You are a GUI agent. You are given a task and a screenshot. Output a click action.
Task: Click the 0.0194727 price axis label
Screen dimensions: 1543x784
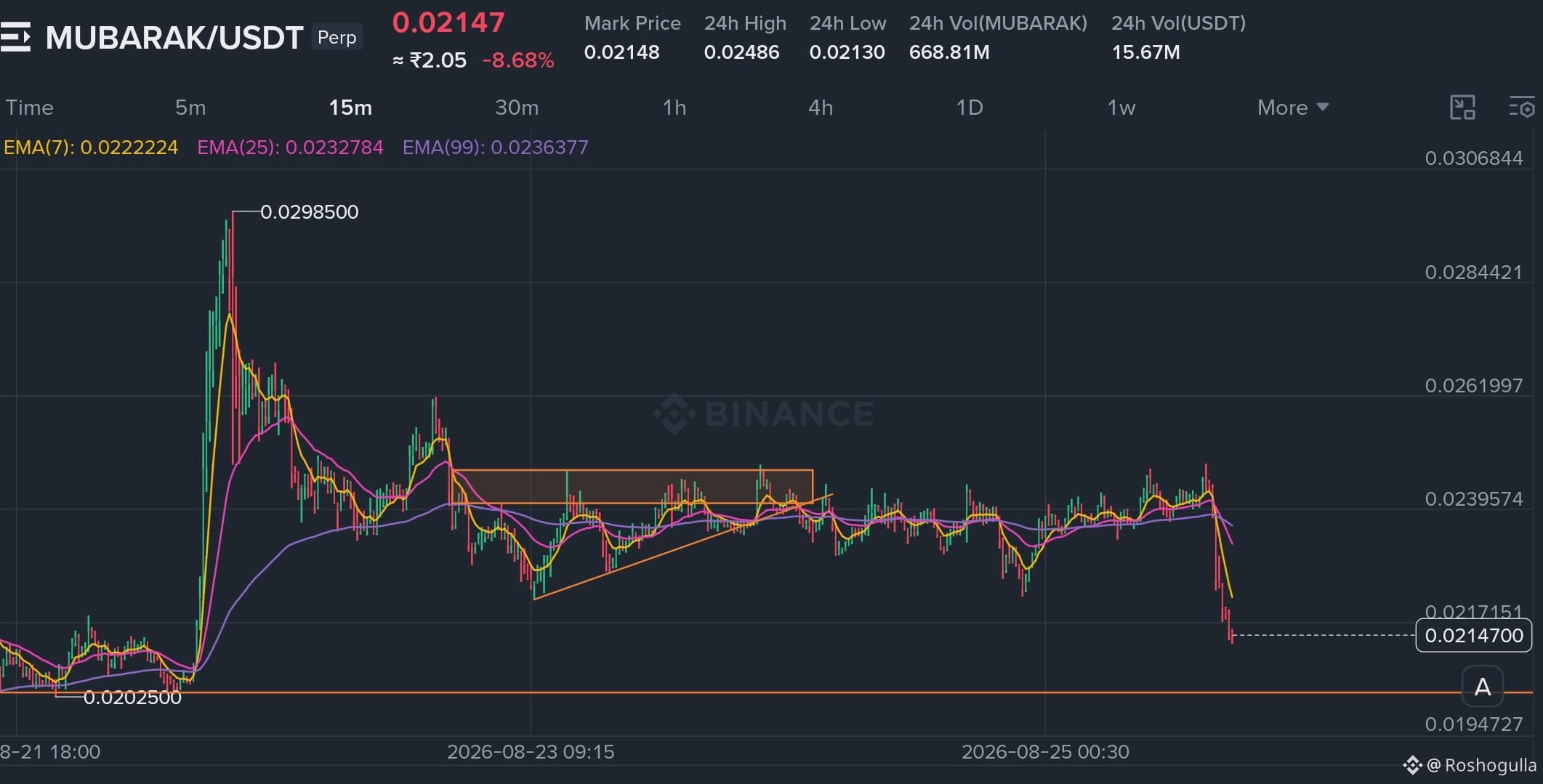pos(1473,724)
